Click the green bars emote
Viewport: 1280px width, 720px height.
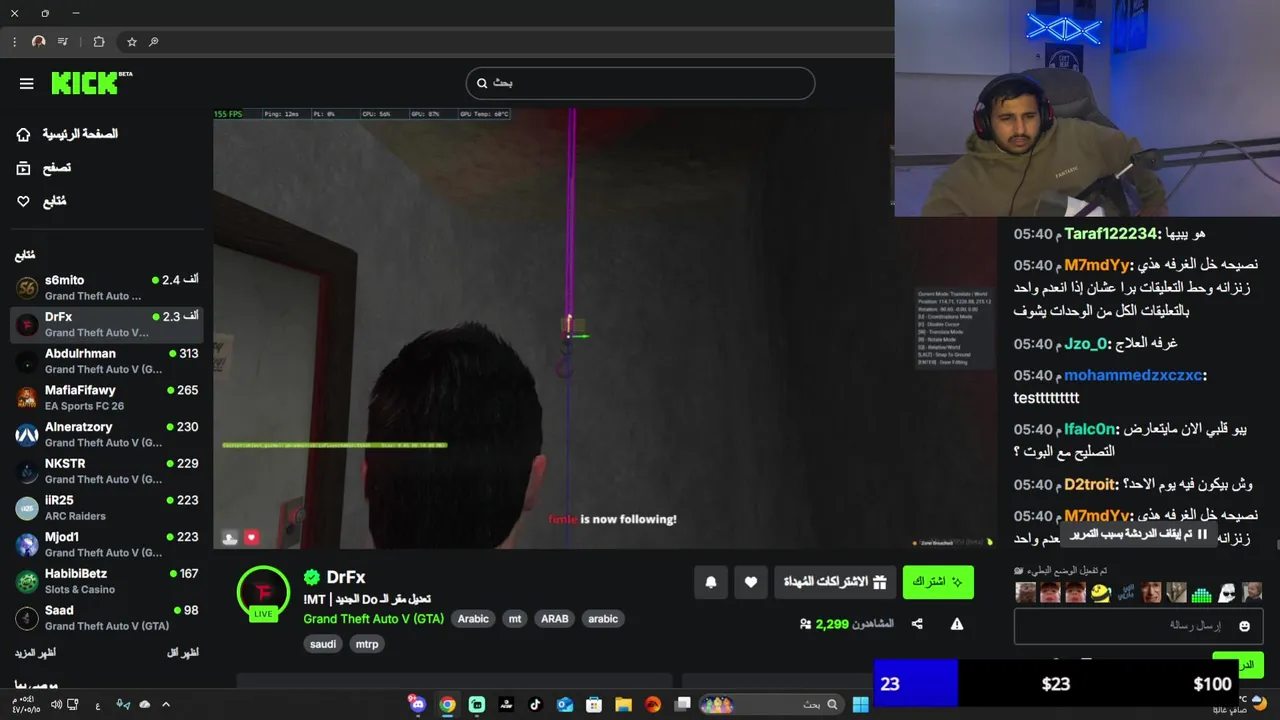(1201, 593)
